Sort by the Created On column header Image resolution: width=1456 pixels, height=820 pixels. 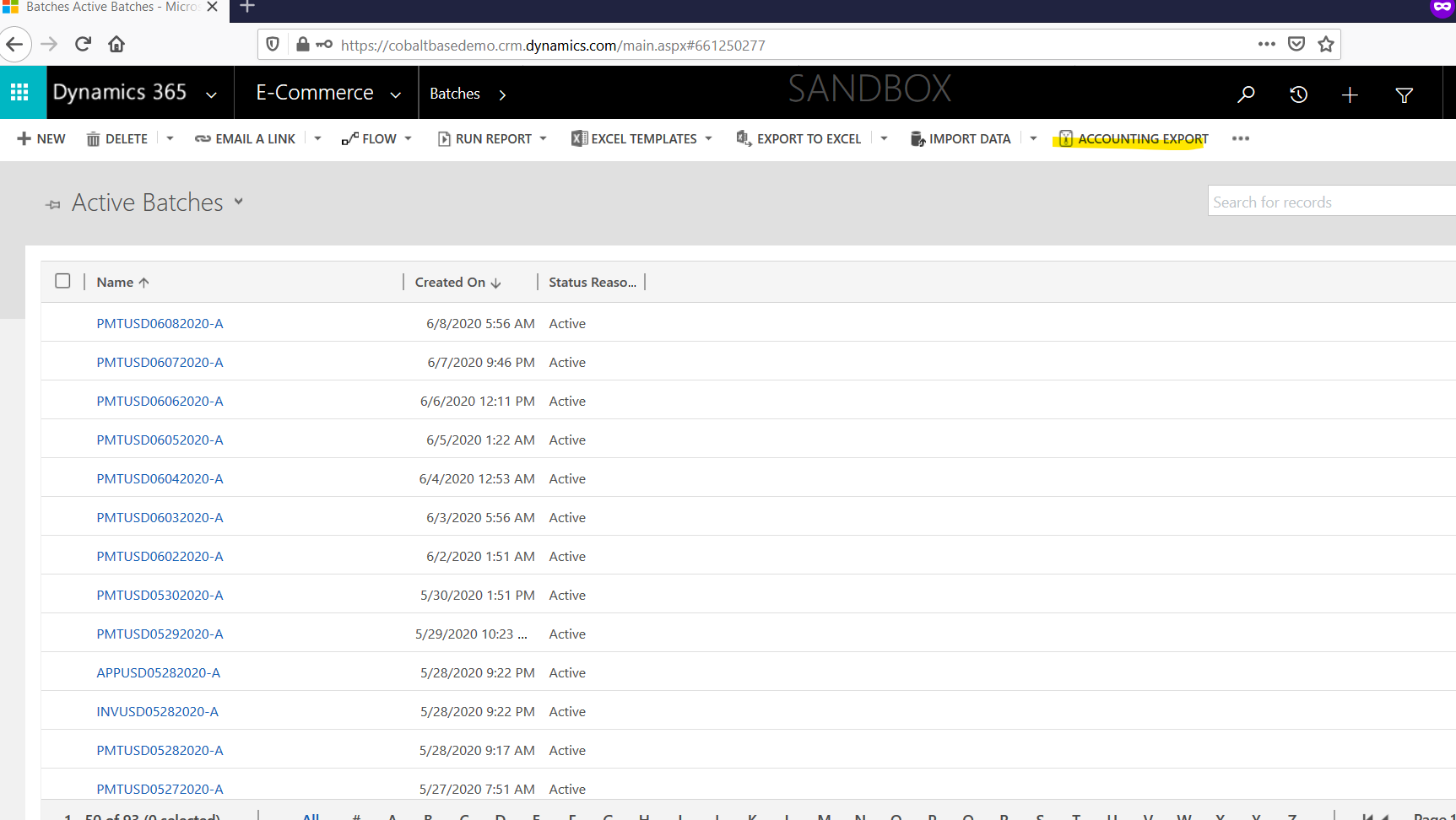click(457, 282)
